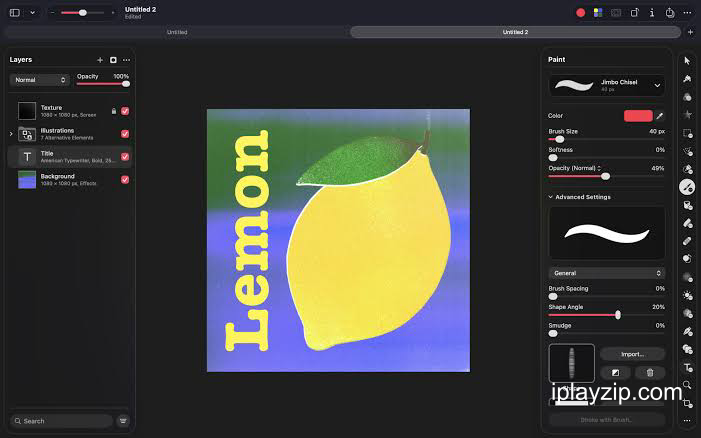Select the Background layer row
The width and height of the screenshot is (701, 438).
click(70, 180)
